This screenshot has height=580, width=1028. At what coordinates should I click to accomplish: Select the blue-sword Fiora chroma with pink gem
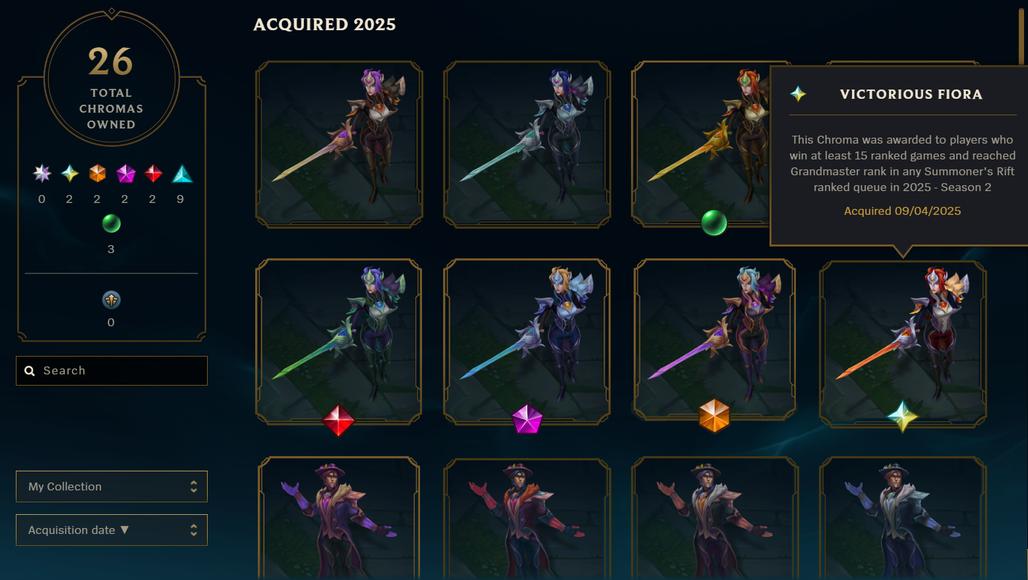point(526,341)
